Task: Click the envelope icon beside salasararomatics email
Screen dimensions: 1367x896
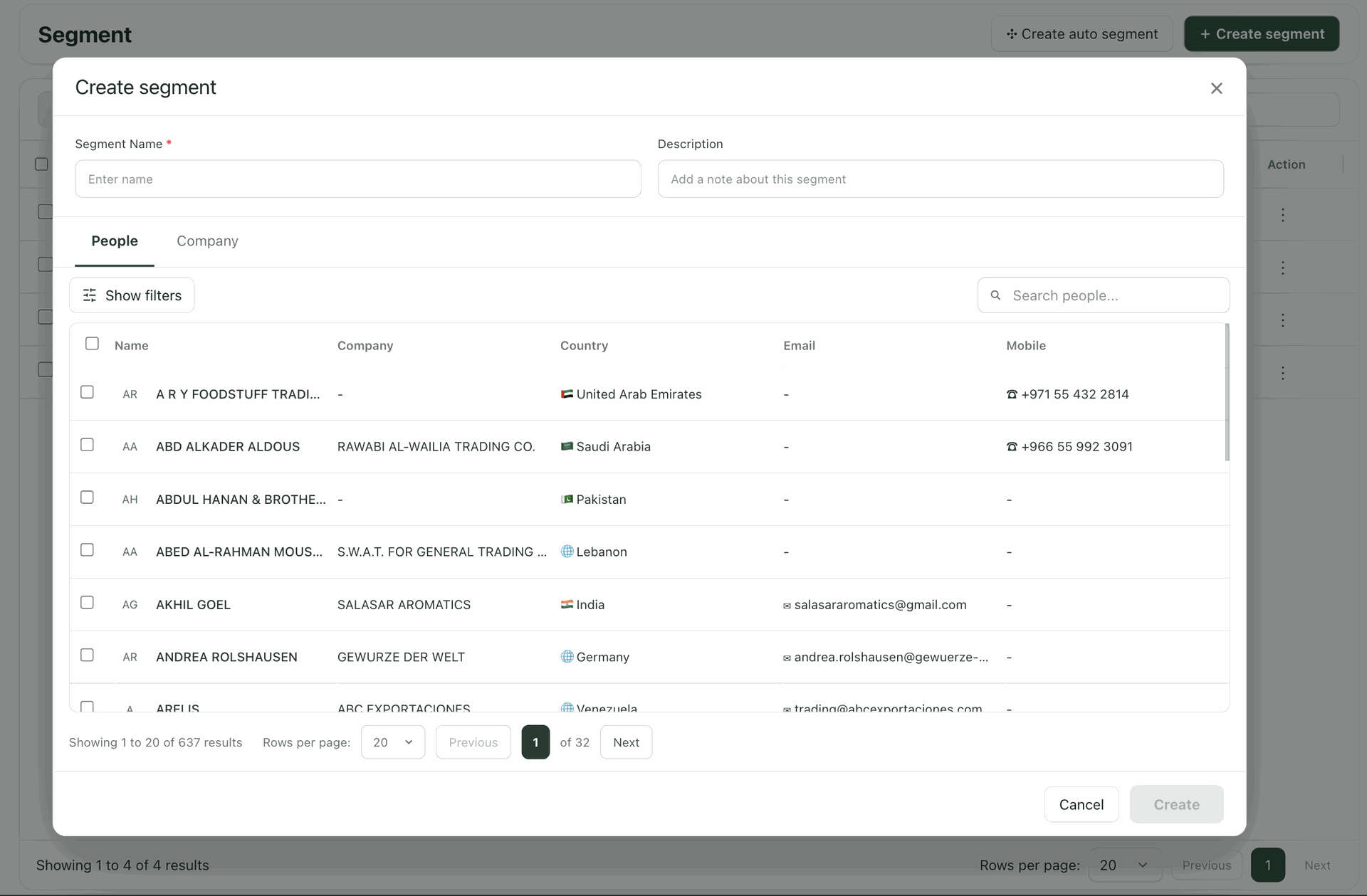Action: [787, 606]
